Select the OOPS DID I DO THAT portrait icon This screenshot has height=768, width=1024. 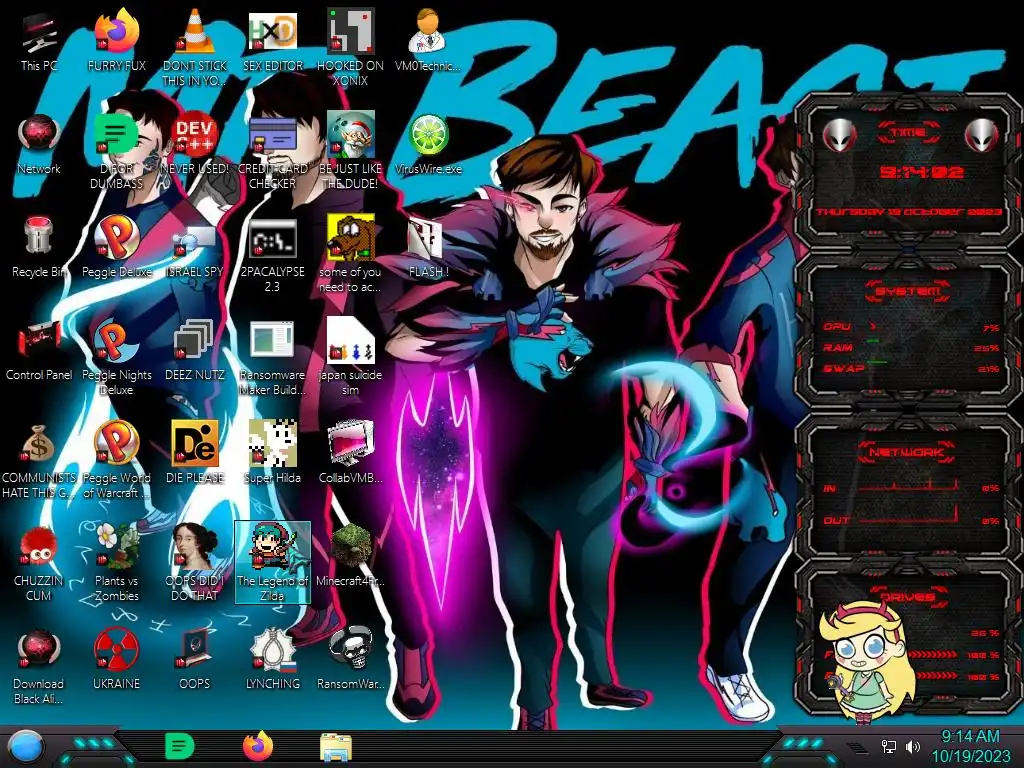click(x=195, y=563)
